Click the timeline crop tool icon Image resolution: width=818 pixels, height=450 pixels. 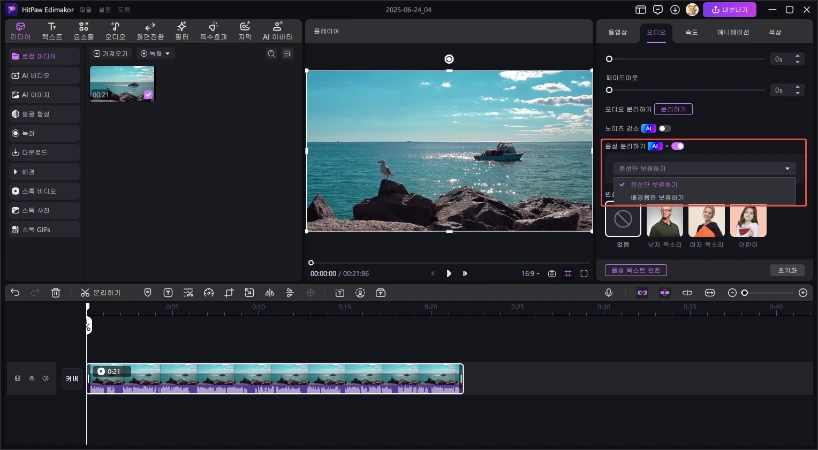229,293
